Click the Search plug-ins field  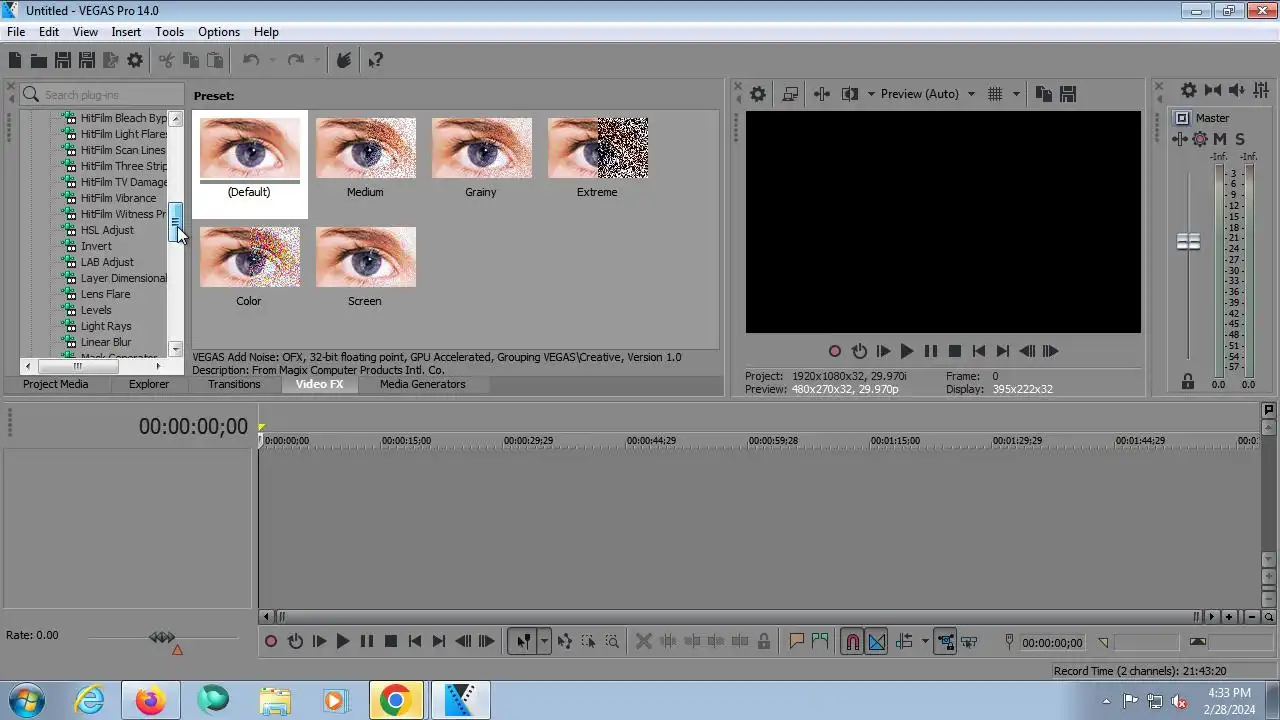coord(101,94)
